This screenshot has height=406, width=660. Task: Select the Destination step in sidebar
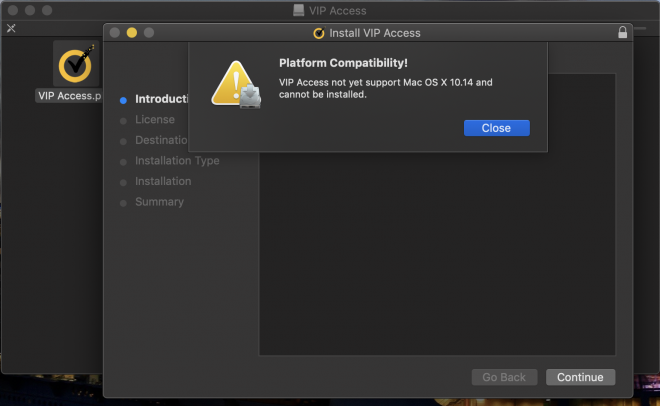pyautogui.click(x=161, y=140)
